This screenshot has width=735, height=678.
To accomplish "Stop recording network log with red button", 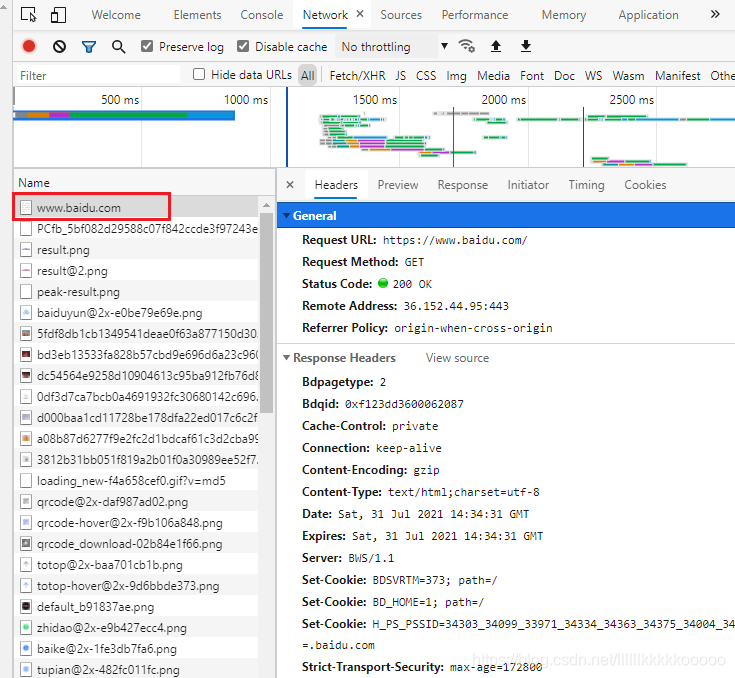I will pos(29,46).
